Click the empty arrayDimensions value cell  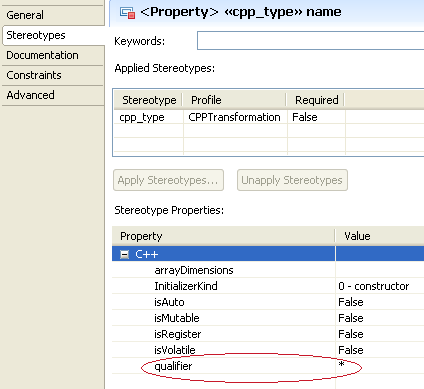point(380,270)
